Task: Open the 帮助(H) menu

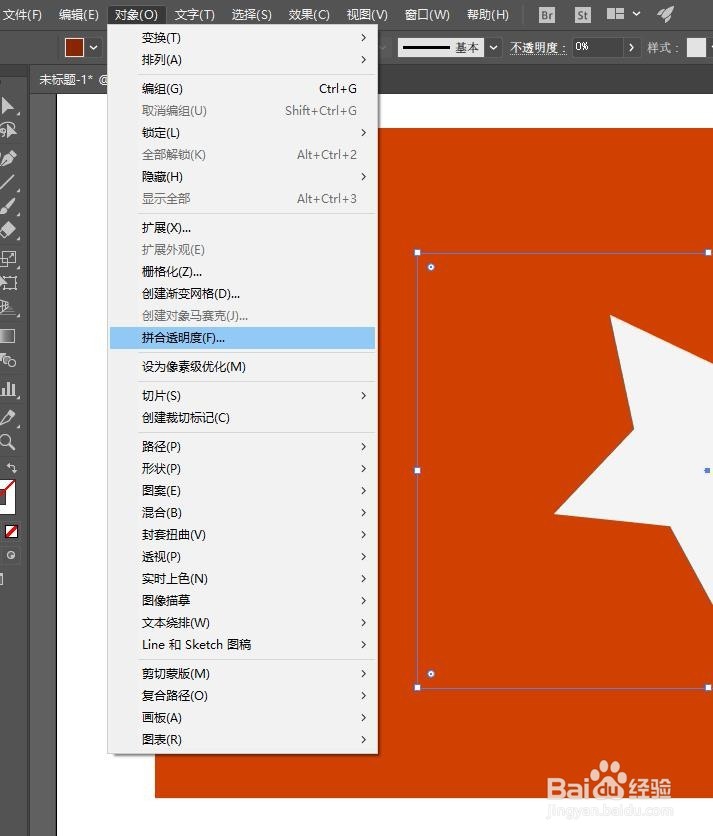Action: 487,14
